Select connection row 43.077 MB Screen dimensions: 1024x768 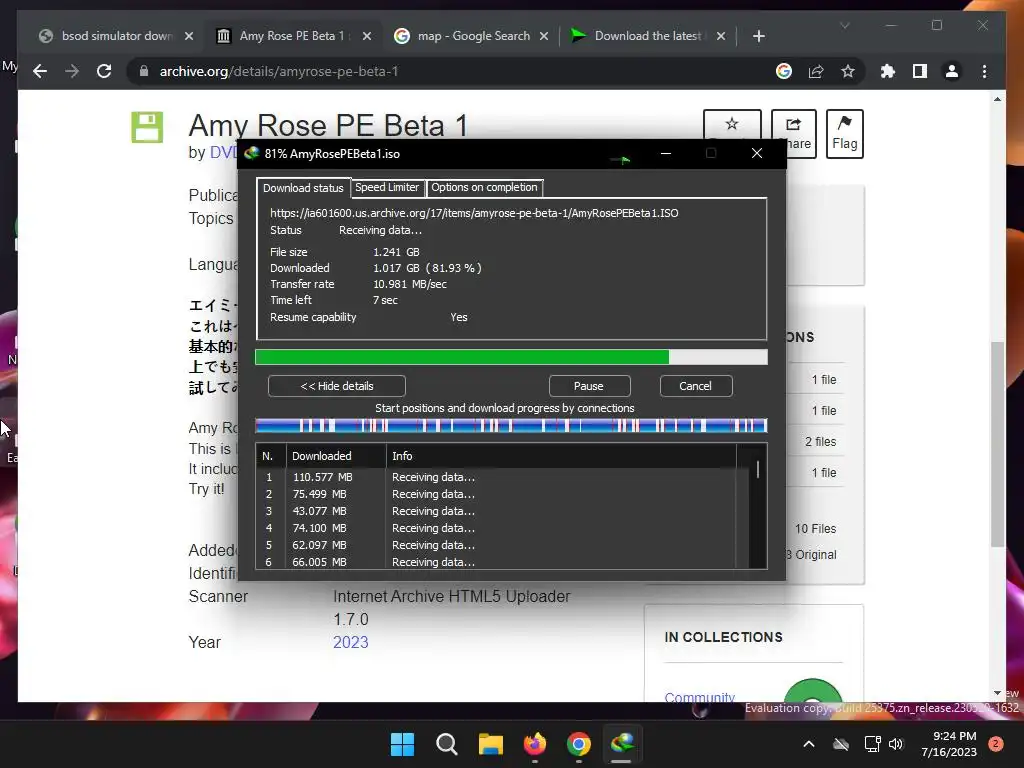[x=496, y=511]
